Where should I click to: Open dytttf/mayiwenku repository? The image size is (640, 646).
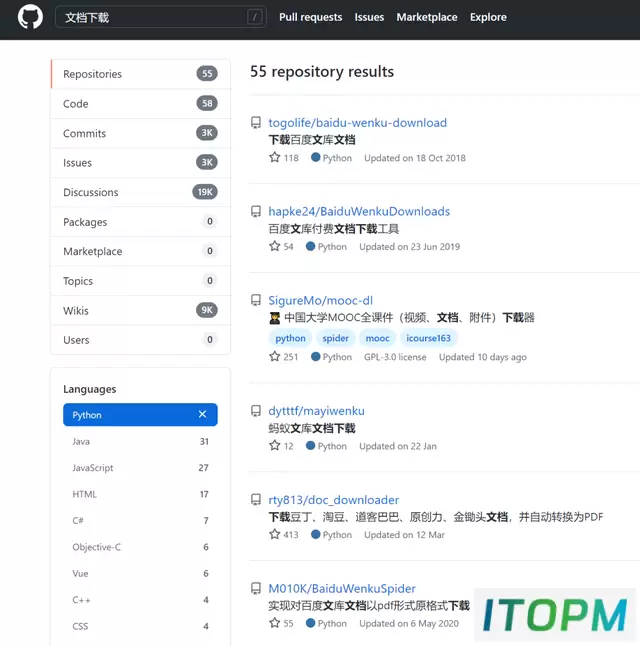click(x=316, y=411)
